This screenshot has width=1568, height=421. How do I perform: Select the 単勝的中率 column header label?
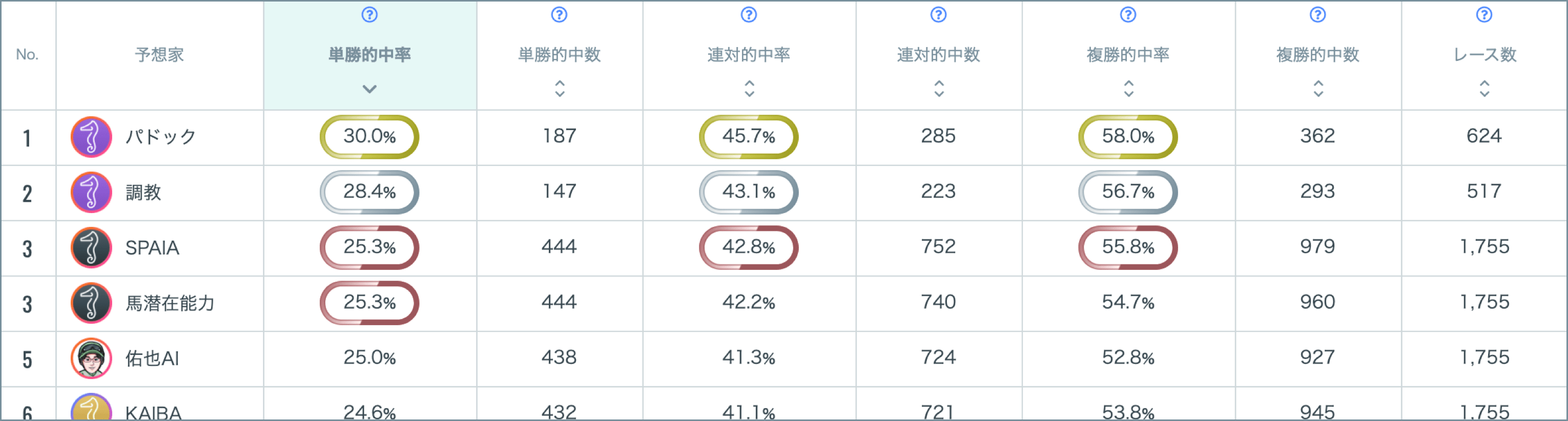pos(369,55)
